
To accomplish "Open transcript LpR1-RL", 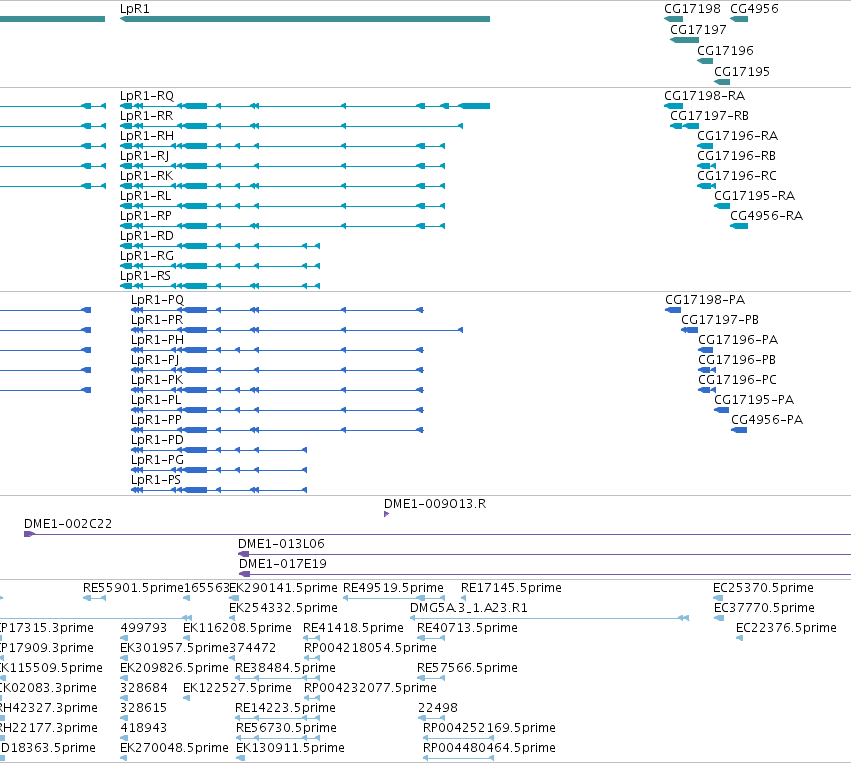I will coord(282,206).
